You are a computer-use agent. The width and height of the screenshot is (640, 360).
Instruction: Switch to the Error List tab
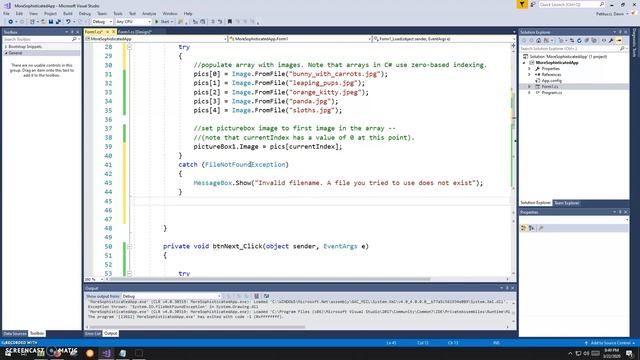point(93,333)
